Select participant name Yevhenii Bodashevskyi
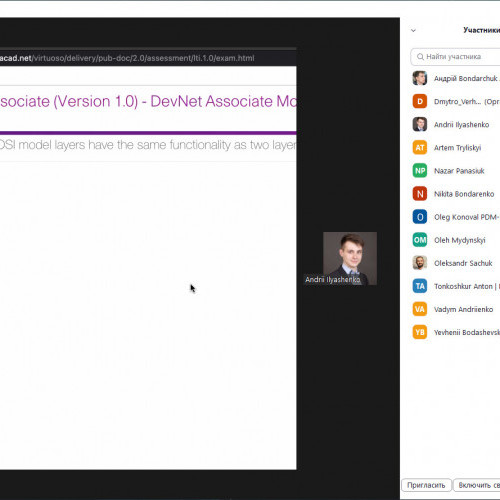500x500 pixels. click(467, 332)
